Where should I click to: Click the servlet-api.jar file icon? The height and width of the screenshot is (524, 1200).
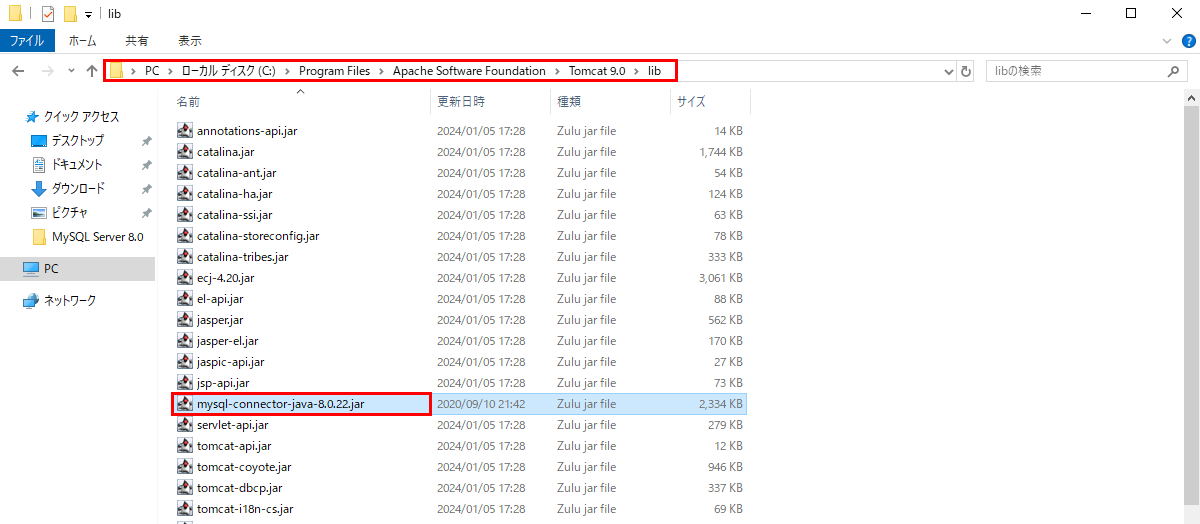tap(184, 425)
